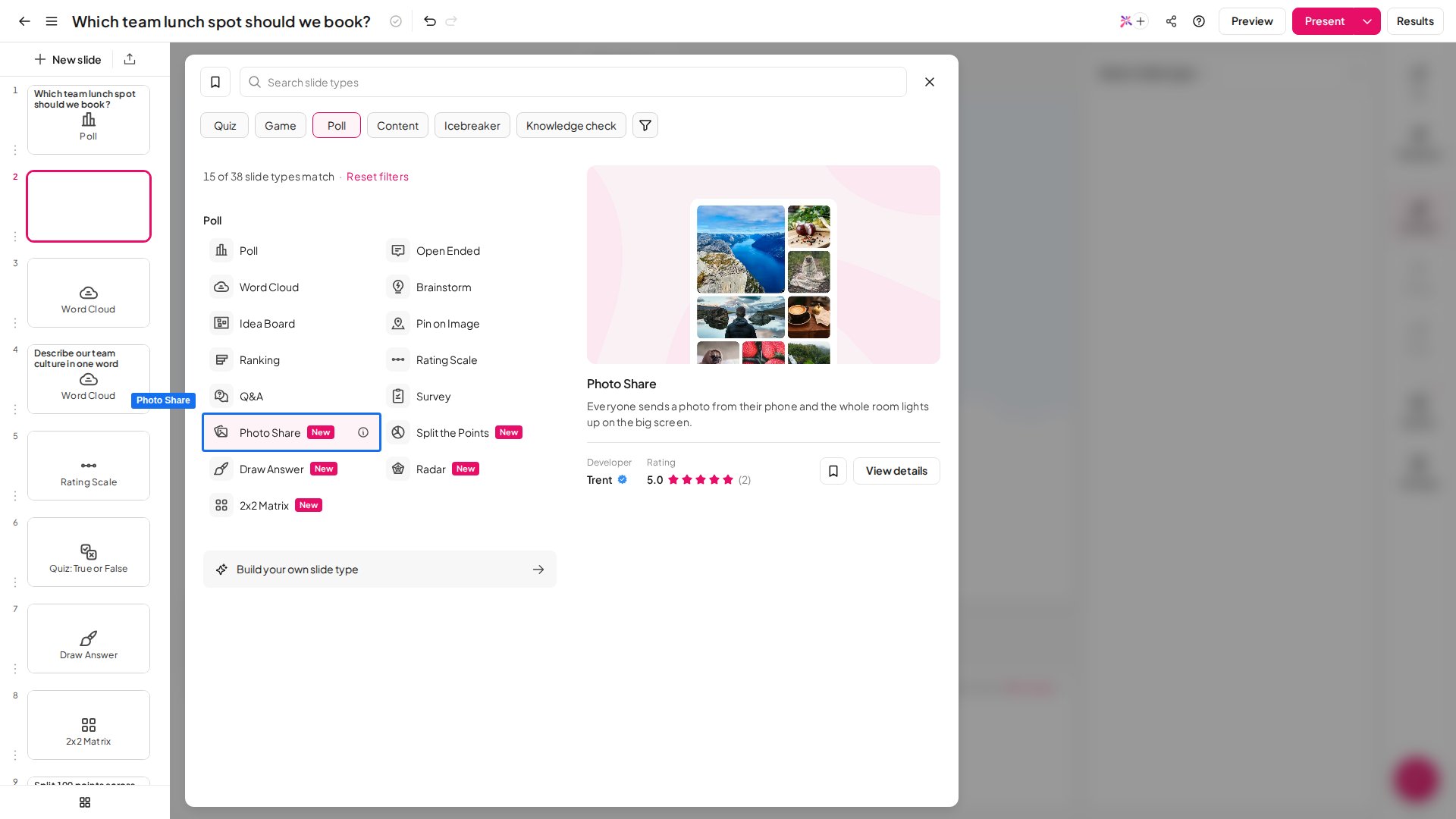Select the Ranking slide type
This screenshot has height=819, width=1456.
pyautogui.click(x=291, y=359)
